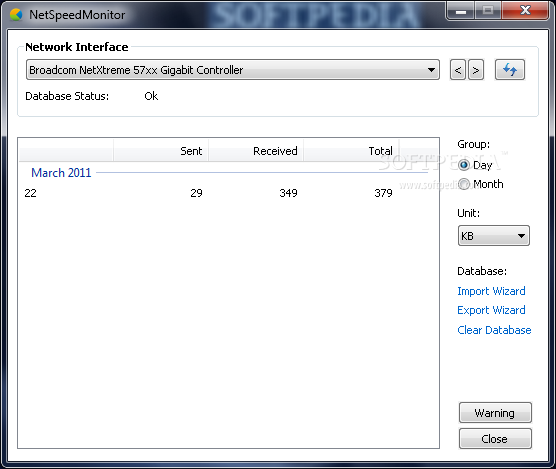This screenshot has width=556, height=469.
Task: Click the Warning button
Action: pyautogui.click(x=495, y=413)
